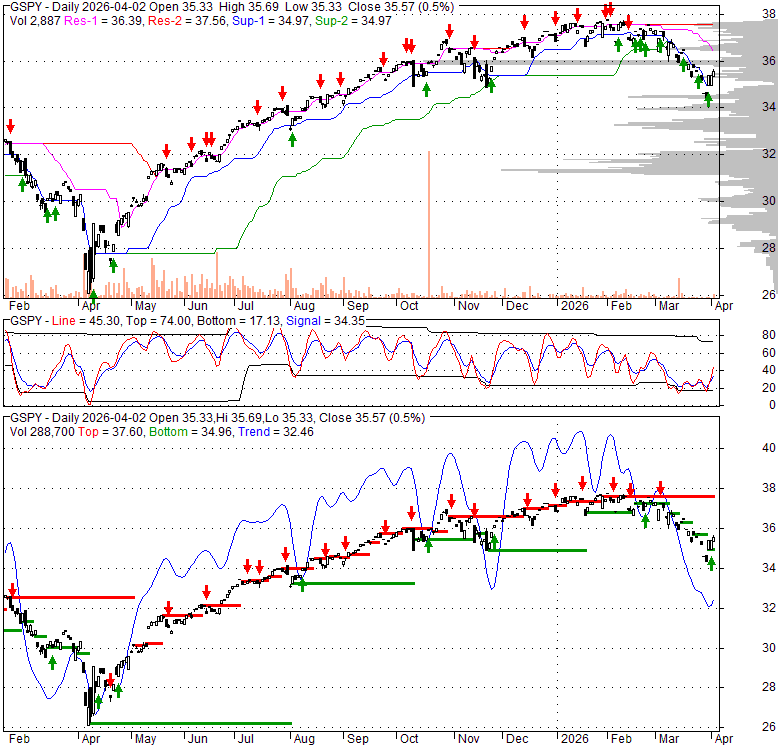Click the green up arrow at April low in top chart
This screenshot has height=745, width=780.
(x=93, y=297)
